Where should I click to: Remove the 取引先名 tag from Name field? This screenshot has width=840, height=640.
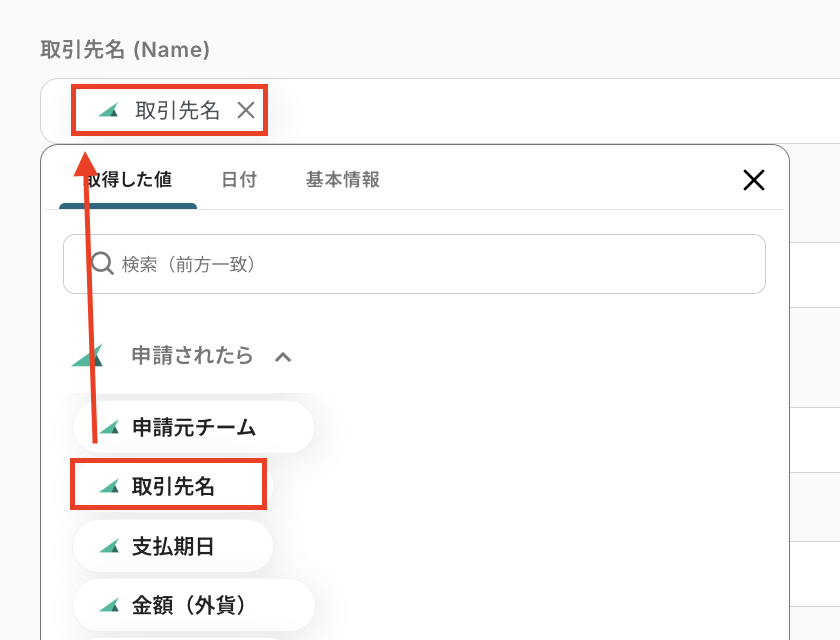click(x=246, y=111)
